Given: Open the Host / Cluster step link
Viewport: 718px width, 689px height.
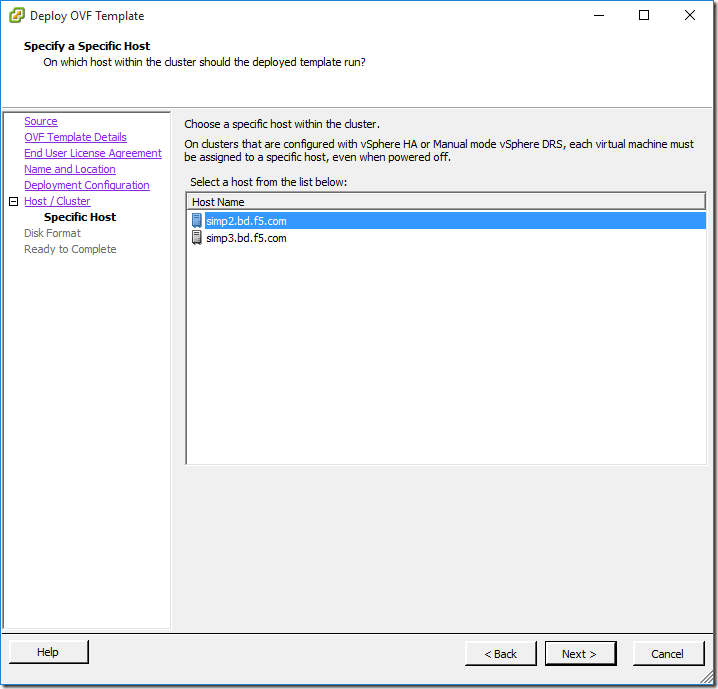Looking at the screenshot, I should coord(57,201).
